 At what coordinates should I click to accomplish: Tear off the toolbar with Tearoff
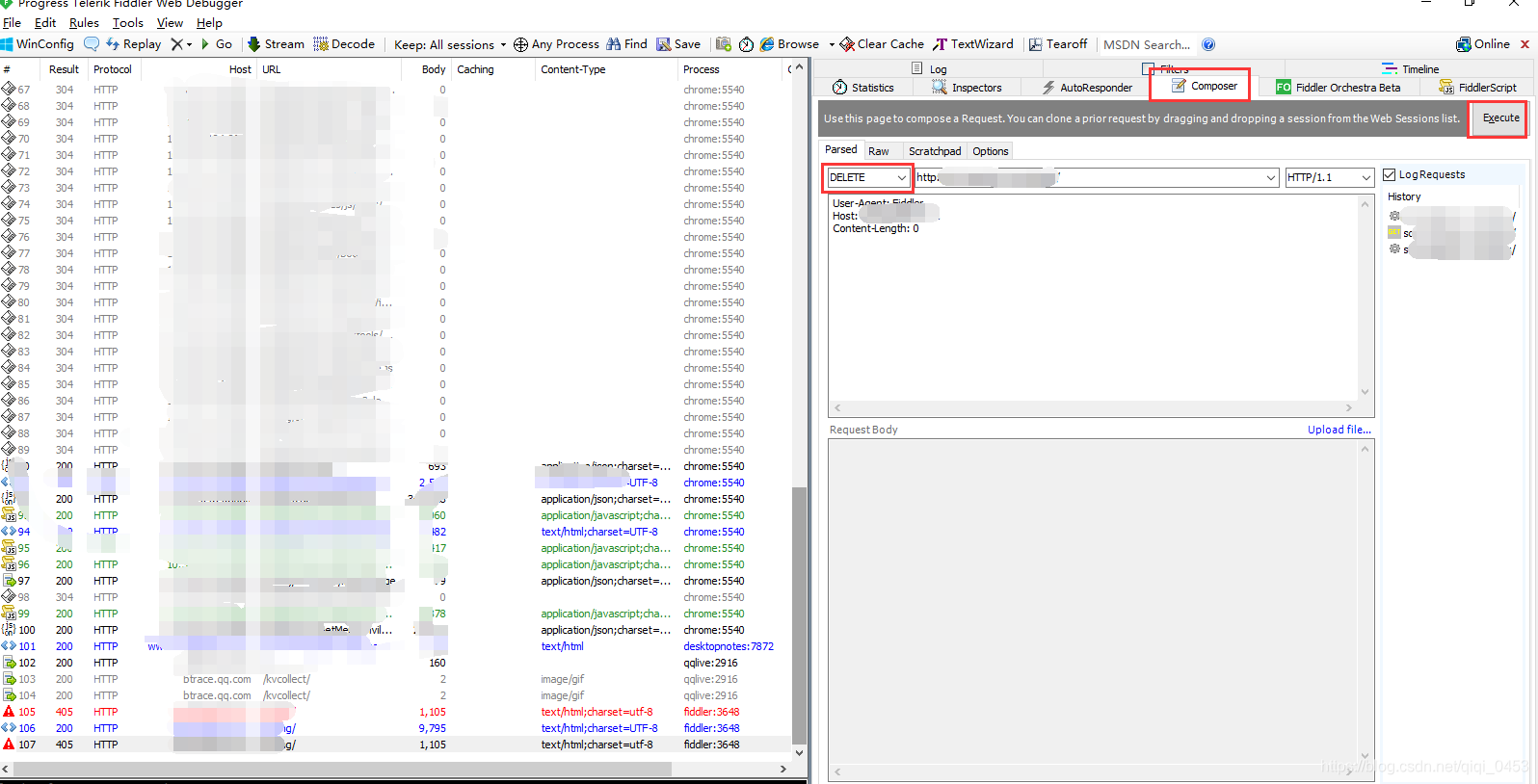click(x=1058, y=44)
